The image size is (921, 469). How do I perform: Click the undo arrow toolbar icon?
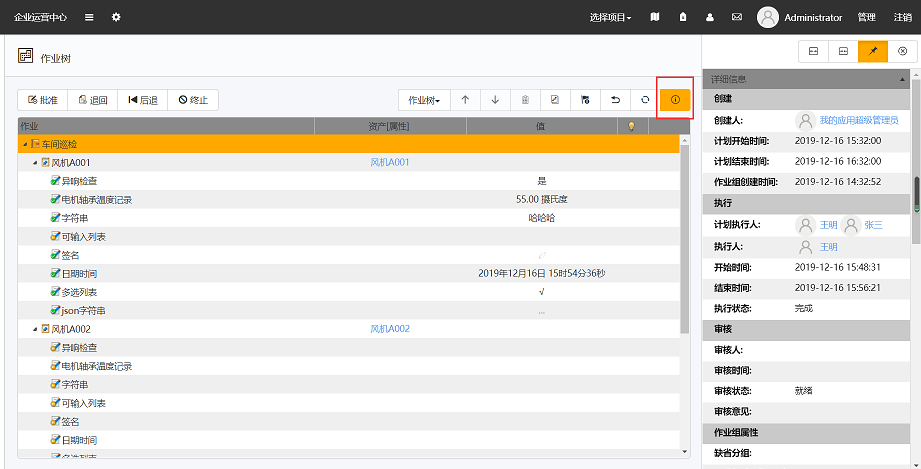click(615, 100)
